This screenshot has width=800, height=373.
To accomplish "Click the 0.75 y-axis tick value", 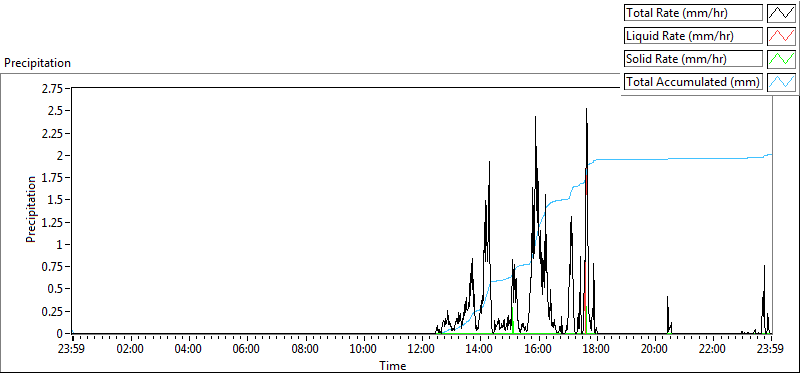I will (54, 266).
